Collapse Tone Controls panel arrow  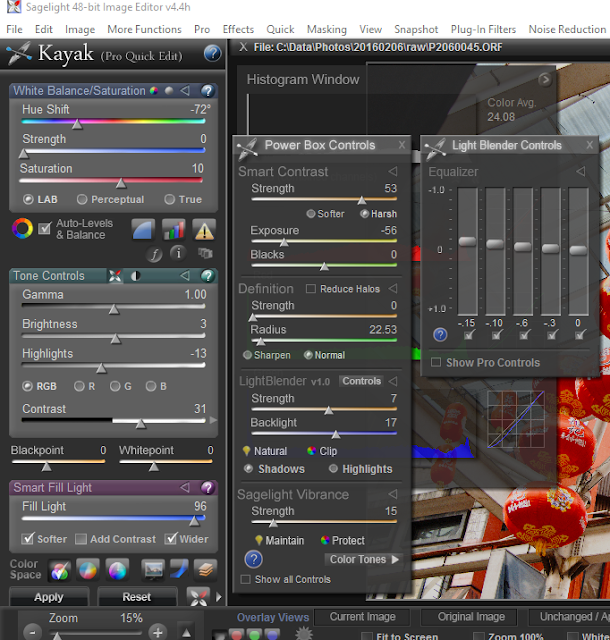[x=185, y=276]
